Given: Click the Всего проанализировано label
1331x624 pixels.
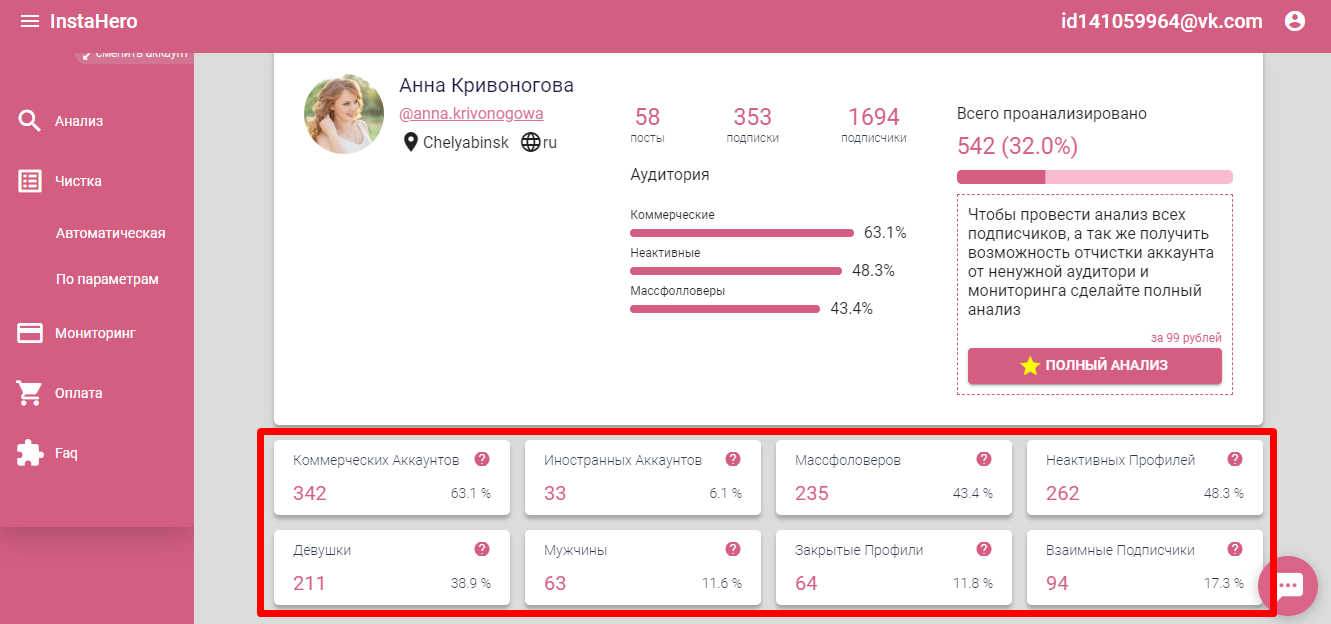Looking at the screenshot, I should tap(1052, 113).
